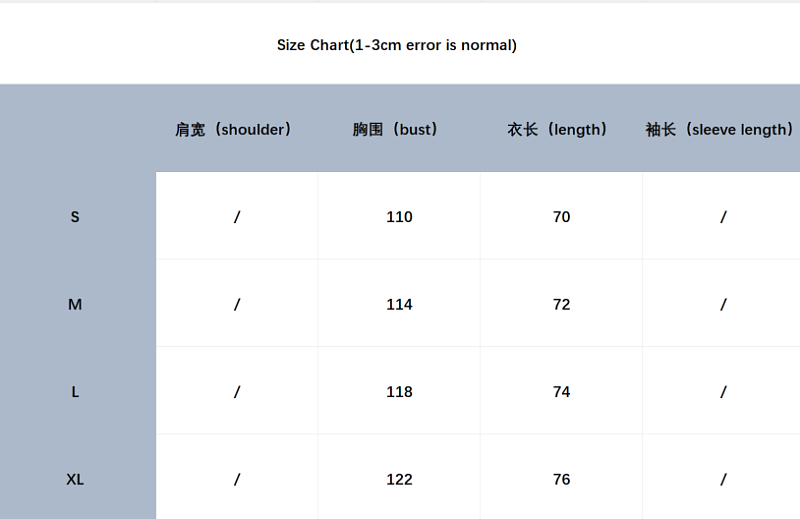The height and width of the screenshot is (519, 800).
Task: Select the M size row label
Action: [x=75, y=305]
